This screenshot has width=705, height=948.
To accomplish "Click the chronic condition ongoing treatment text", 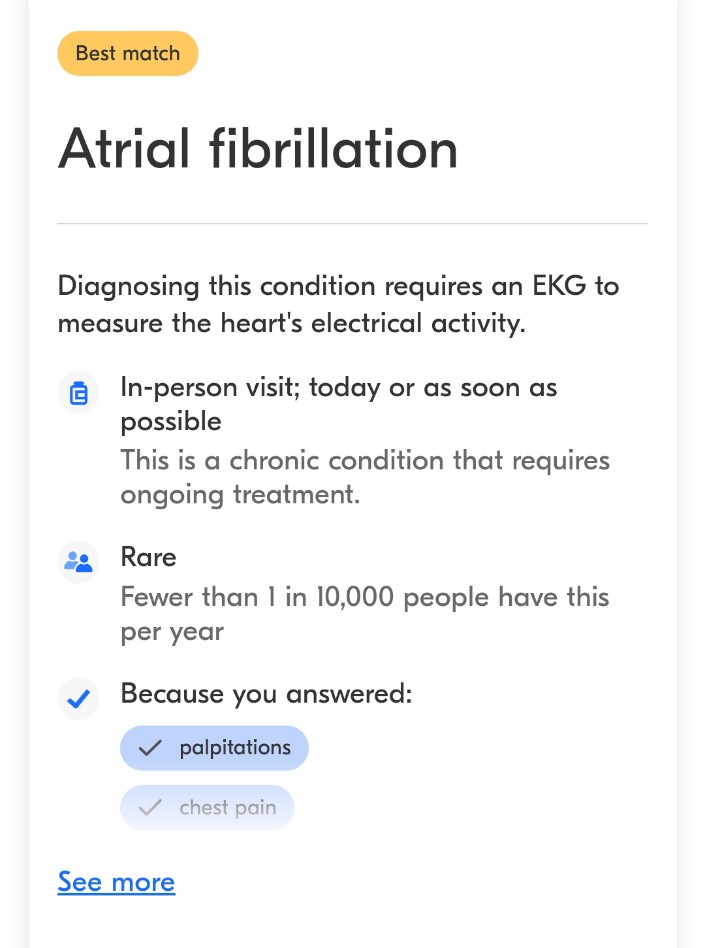I will pyautogui.click(x=365, y=477).
